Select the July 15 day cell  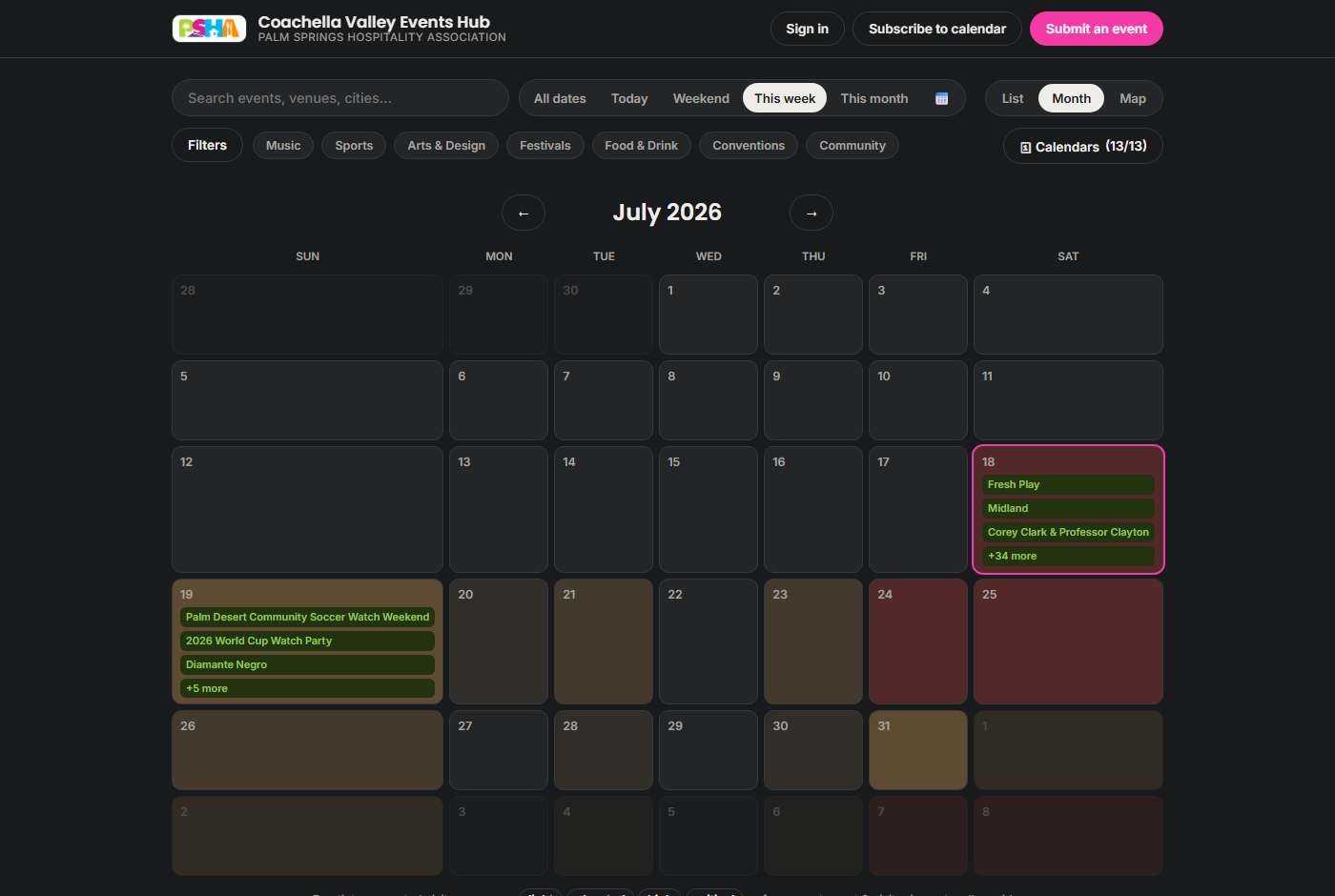709,510
